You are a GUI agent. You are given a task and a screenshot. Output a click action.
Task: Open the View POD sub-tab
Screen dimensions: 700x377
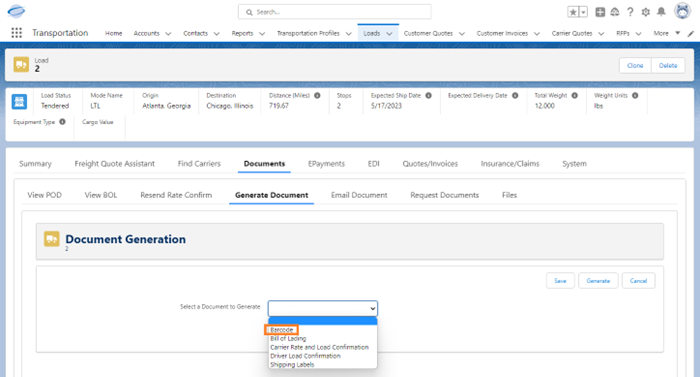[x=45, y=195]
